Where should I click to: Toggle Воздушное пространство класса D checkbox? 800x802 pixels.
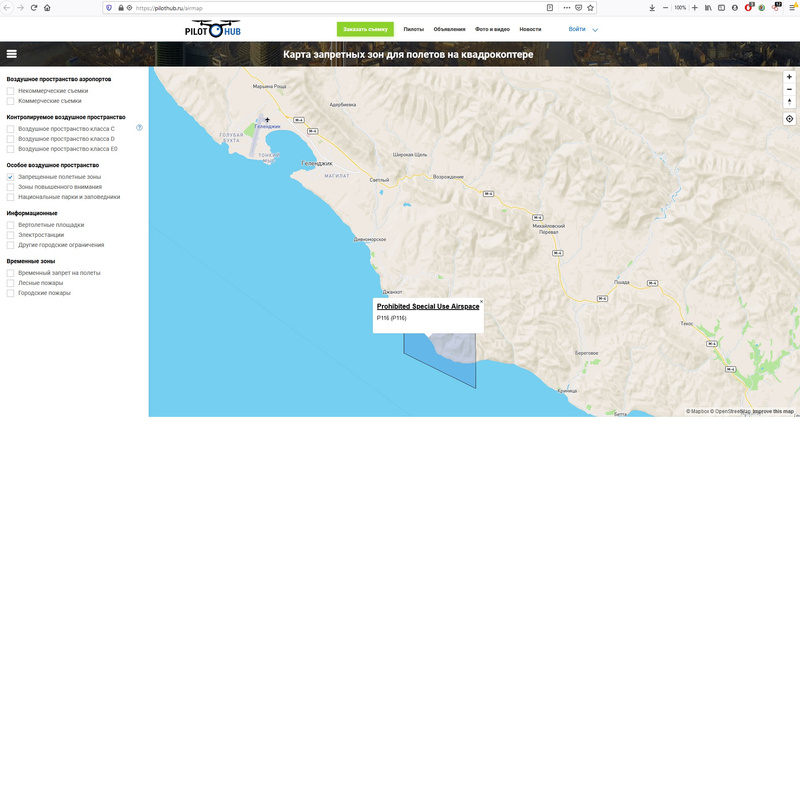[10, 139]
